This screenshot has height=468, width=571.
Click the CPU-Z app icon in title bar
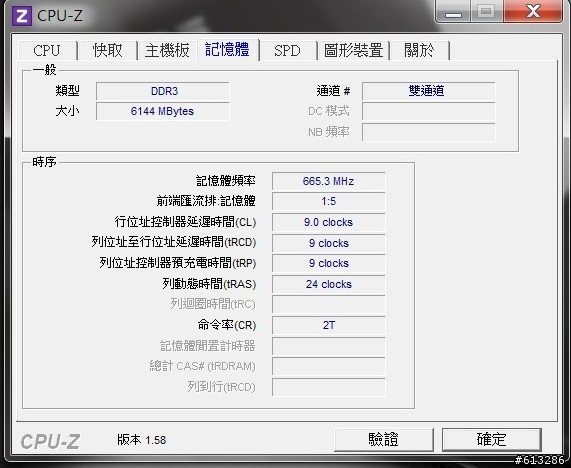(21, 16)
